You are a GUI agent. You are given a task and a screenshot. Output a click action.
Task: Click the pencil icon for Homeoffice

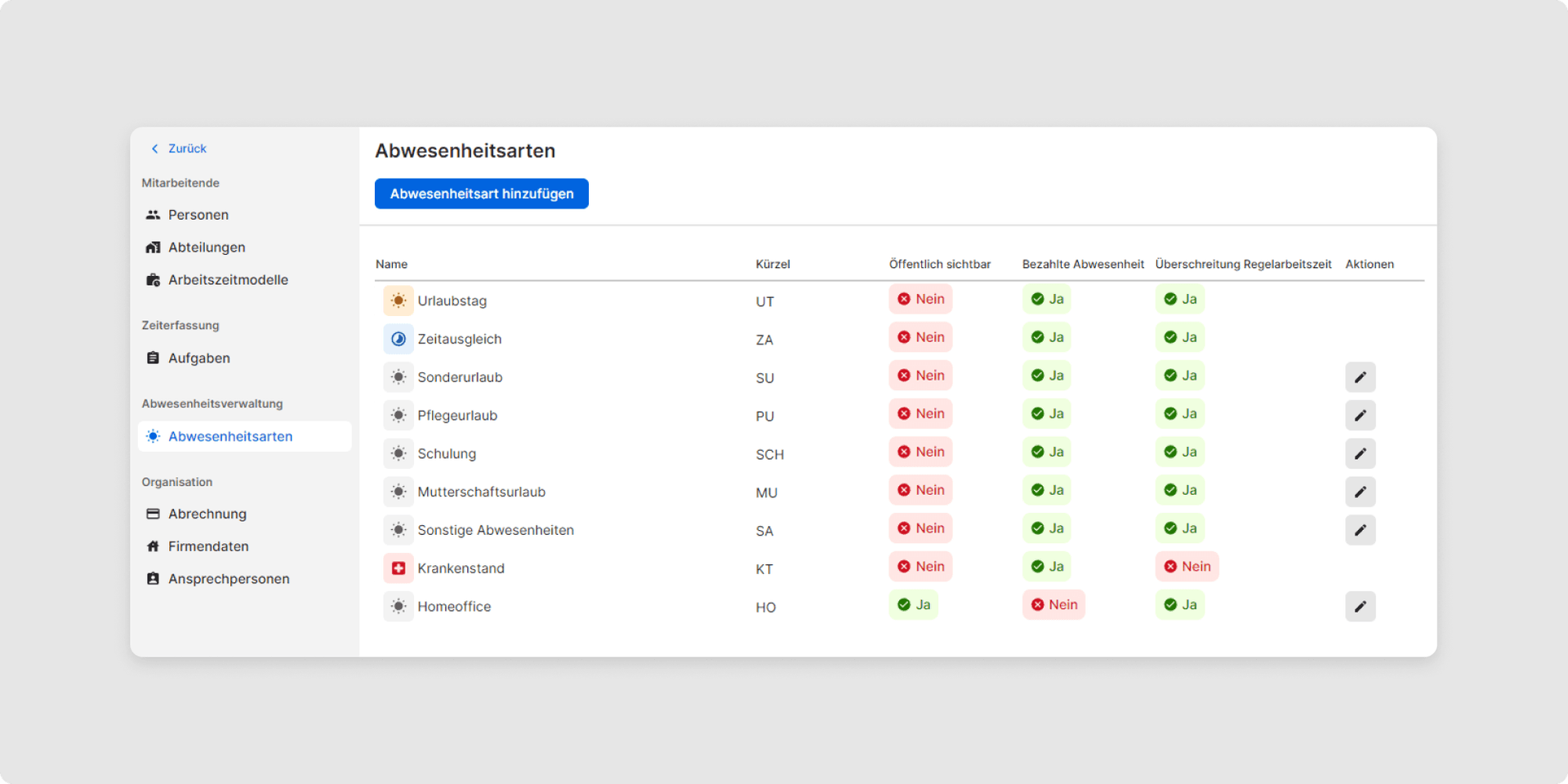click(1360, 607)
